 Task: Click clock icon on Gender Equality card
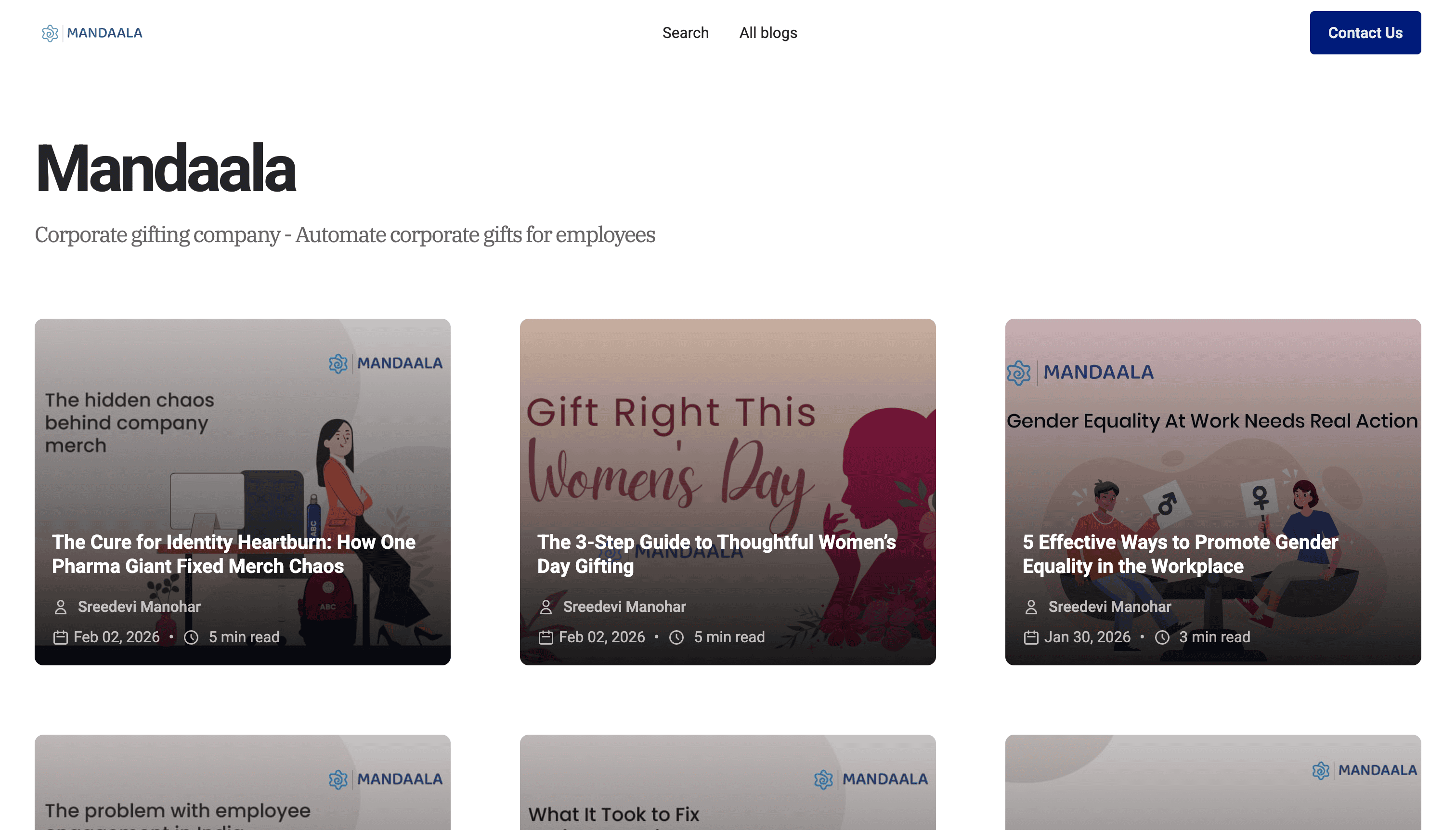pos(1162,637)
